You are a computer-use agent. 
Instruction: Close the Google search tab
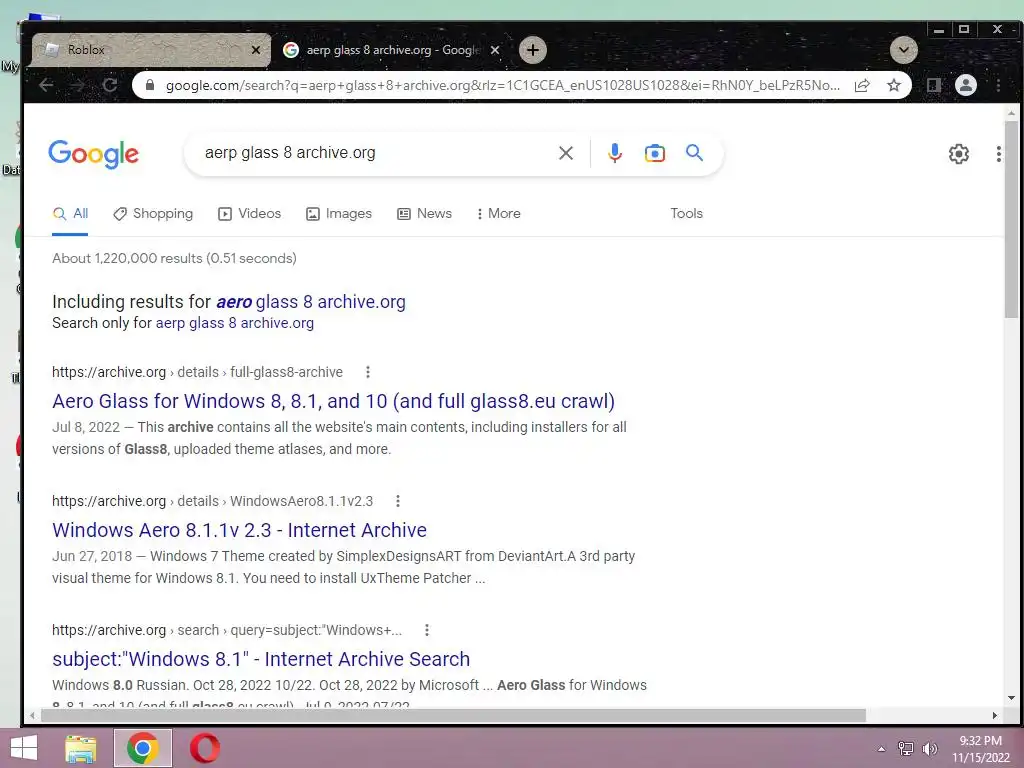coord(495,50)
